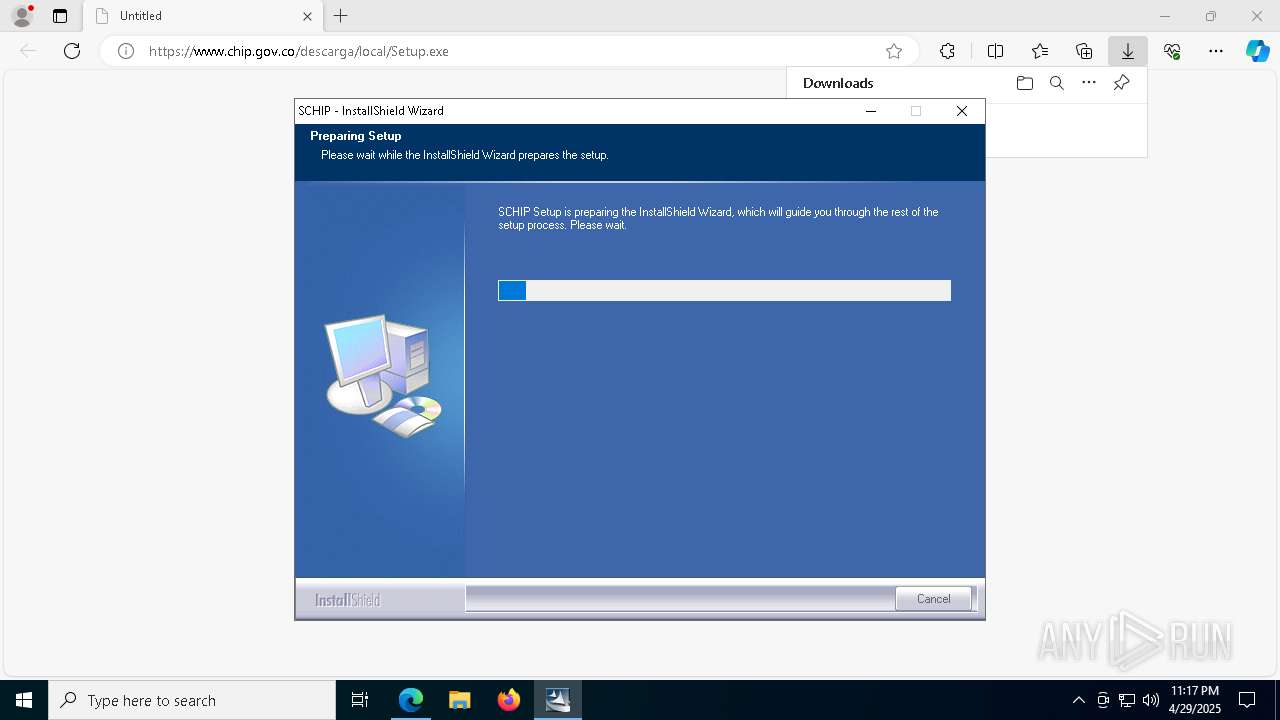The height and width of the screenshot is (720, 1280).
Task: Open a new browser tab
Action: pos(341,16)
